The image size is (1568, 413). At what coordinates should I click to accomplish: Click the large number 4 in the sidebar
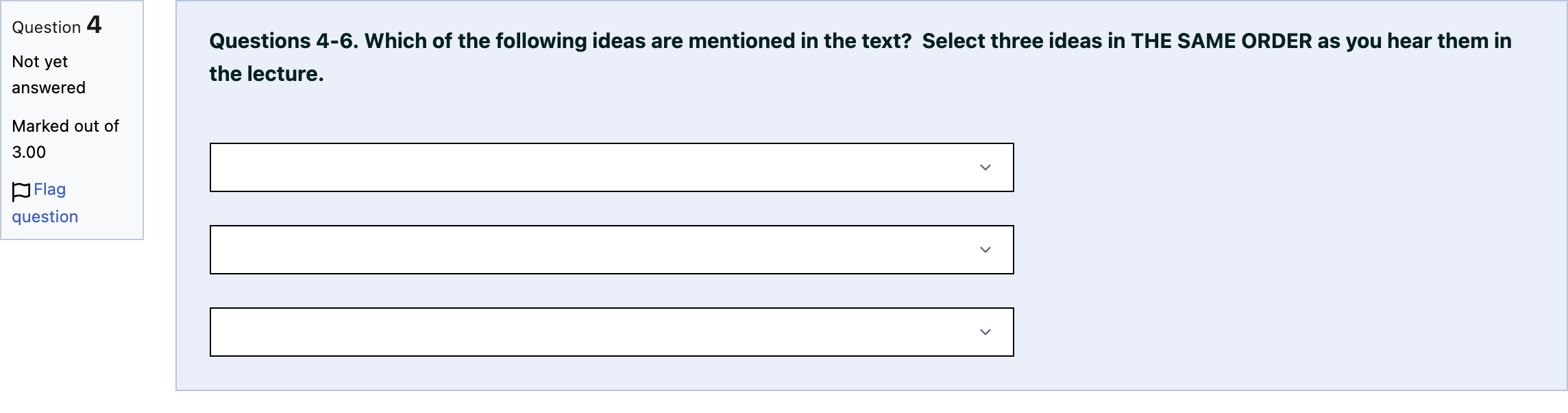point(95,25)
